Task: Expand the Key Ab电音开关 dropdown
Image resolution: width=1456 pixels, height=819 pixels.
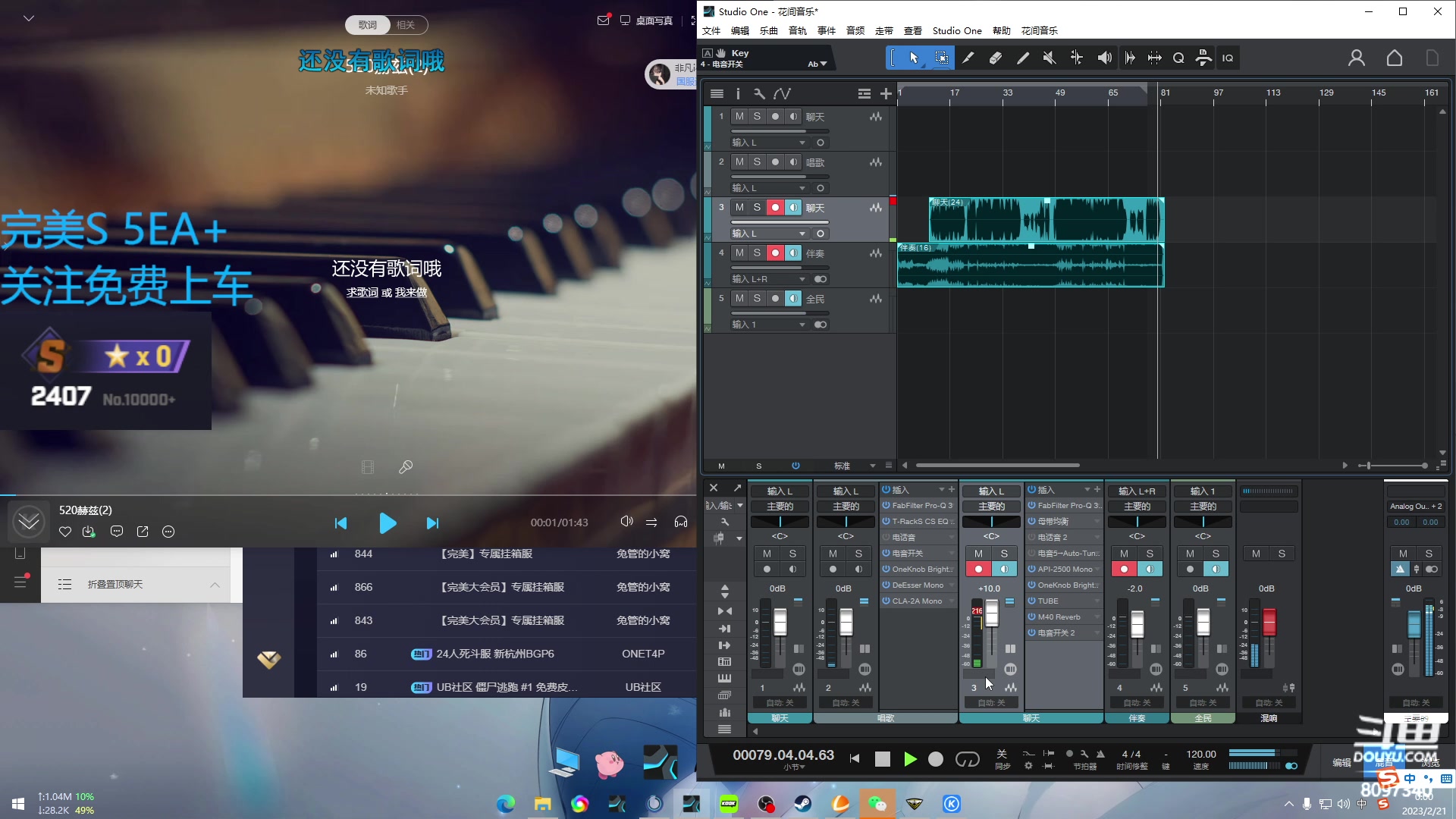Action: tap(822, 64)
